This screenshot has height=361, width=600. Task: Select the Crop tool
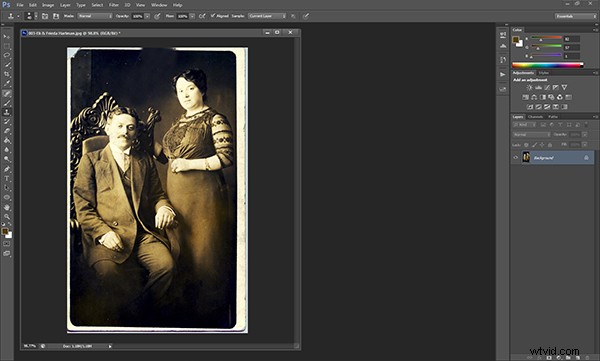pos(7,74)
